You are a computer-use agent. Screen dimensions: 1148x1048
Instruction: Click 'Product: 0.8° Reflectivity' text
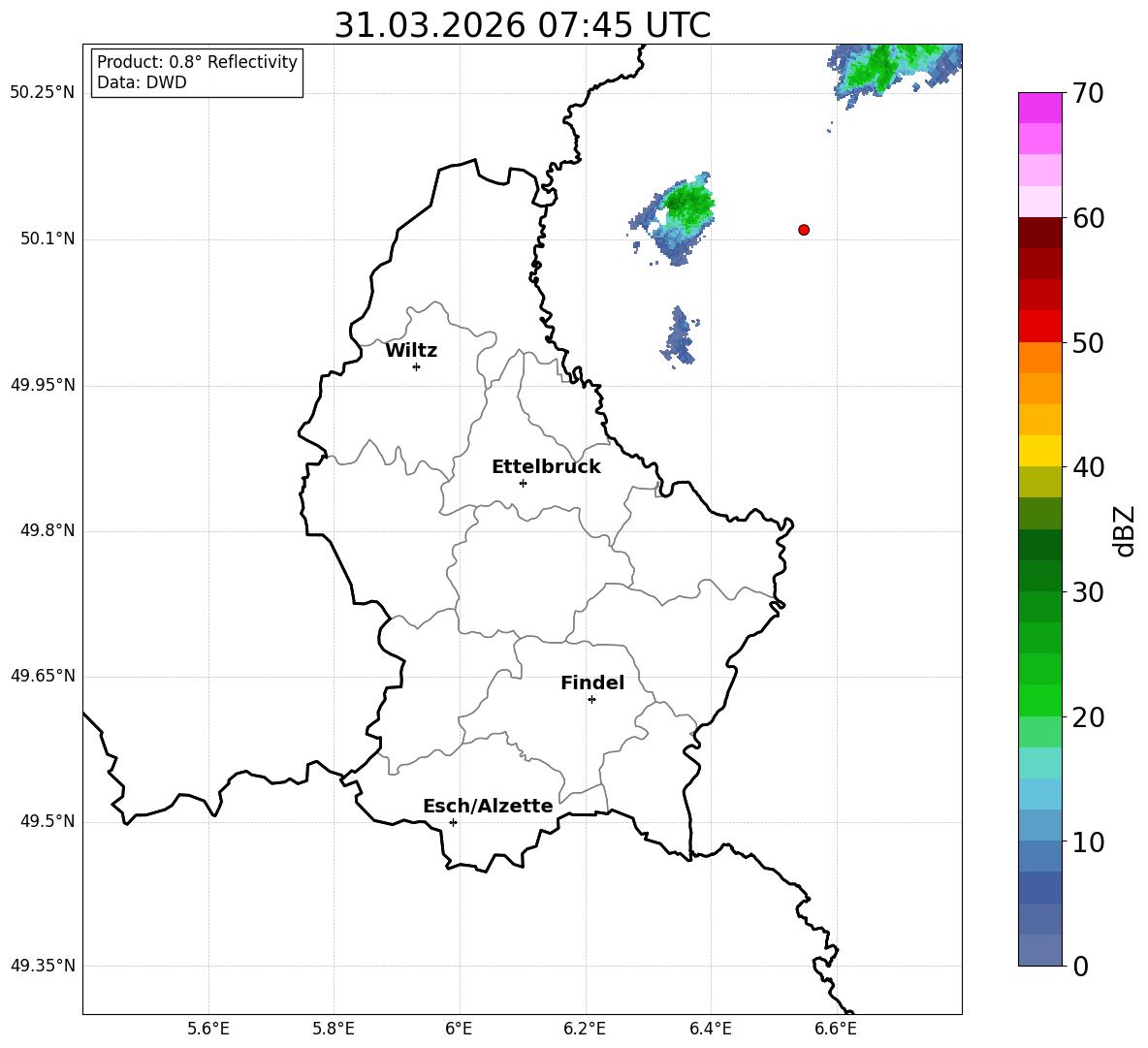click(x=197, y=62)
